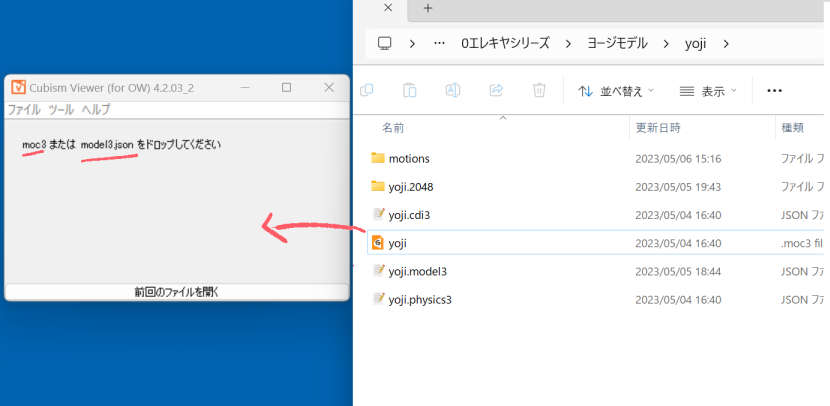Screen dimensions: 830x406
Task: Click the .moc3 file type cell
Action: pos(802,243)
